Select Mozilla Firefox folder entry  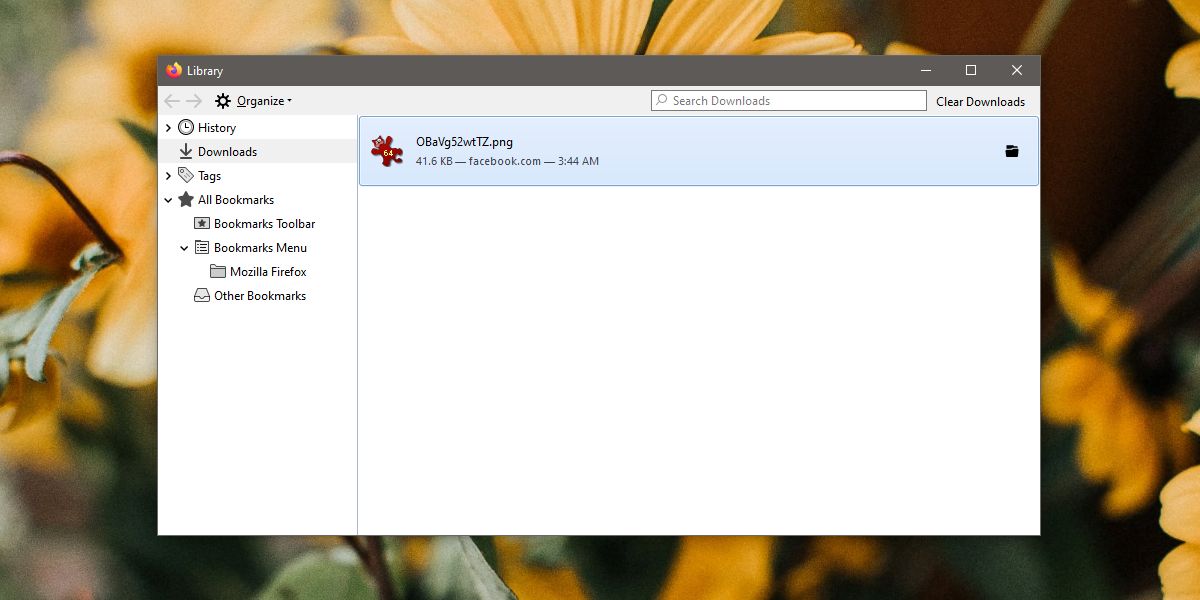click(268, 272)
